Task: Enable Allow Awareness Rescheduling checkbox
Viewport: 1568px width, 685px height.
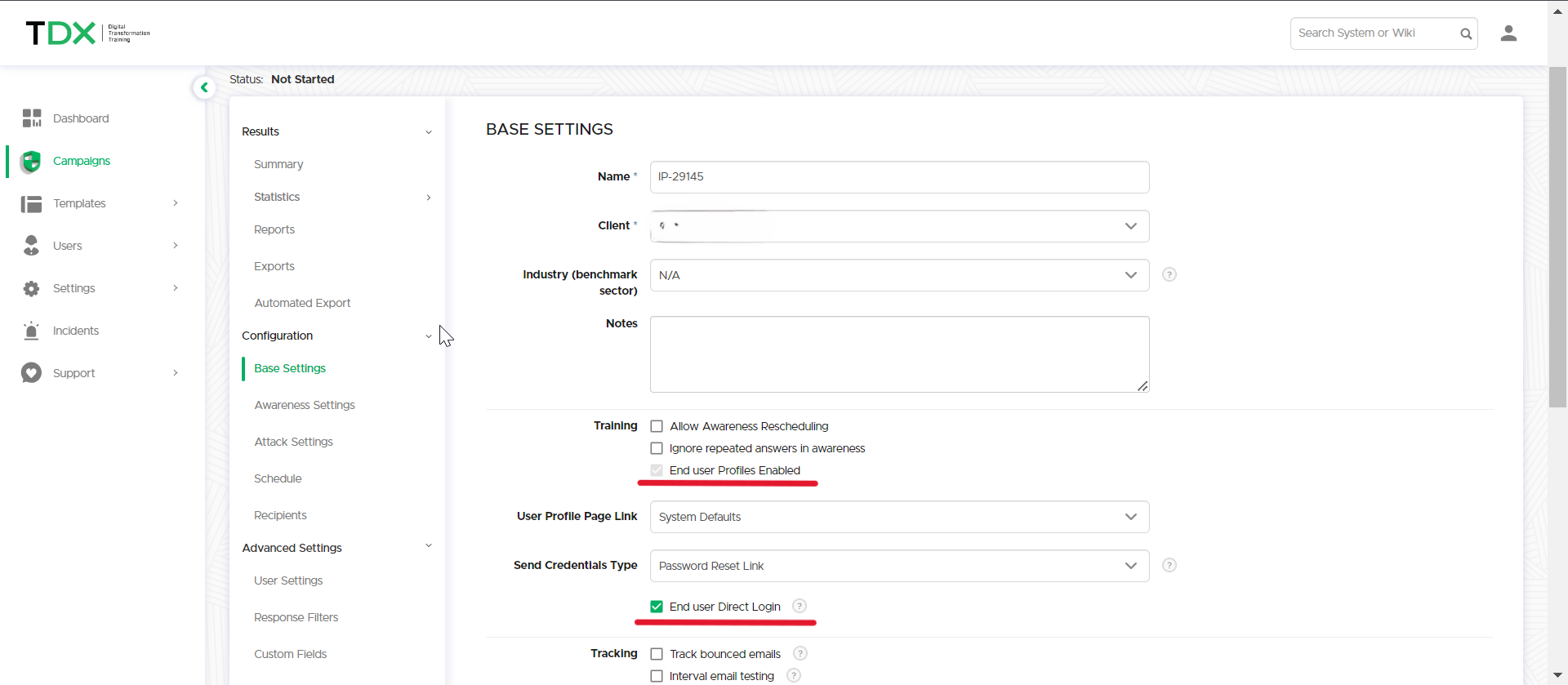Action: [657, 426]
